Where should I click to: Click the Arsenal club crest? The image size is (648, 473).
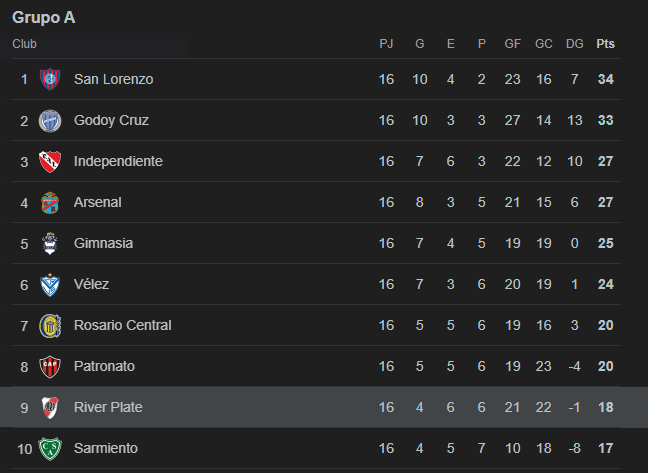[50, 202]
